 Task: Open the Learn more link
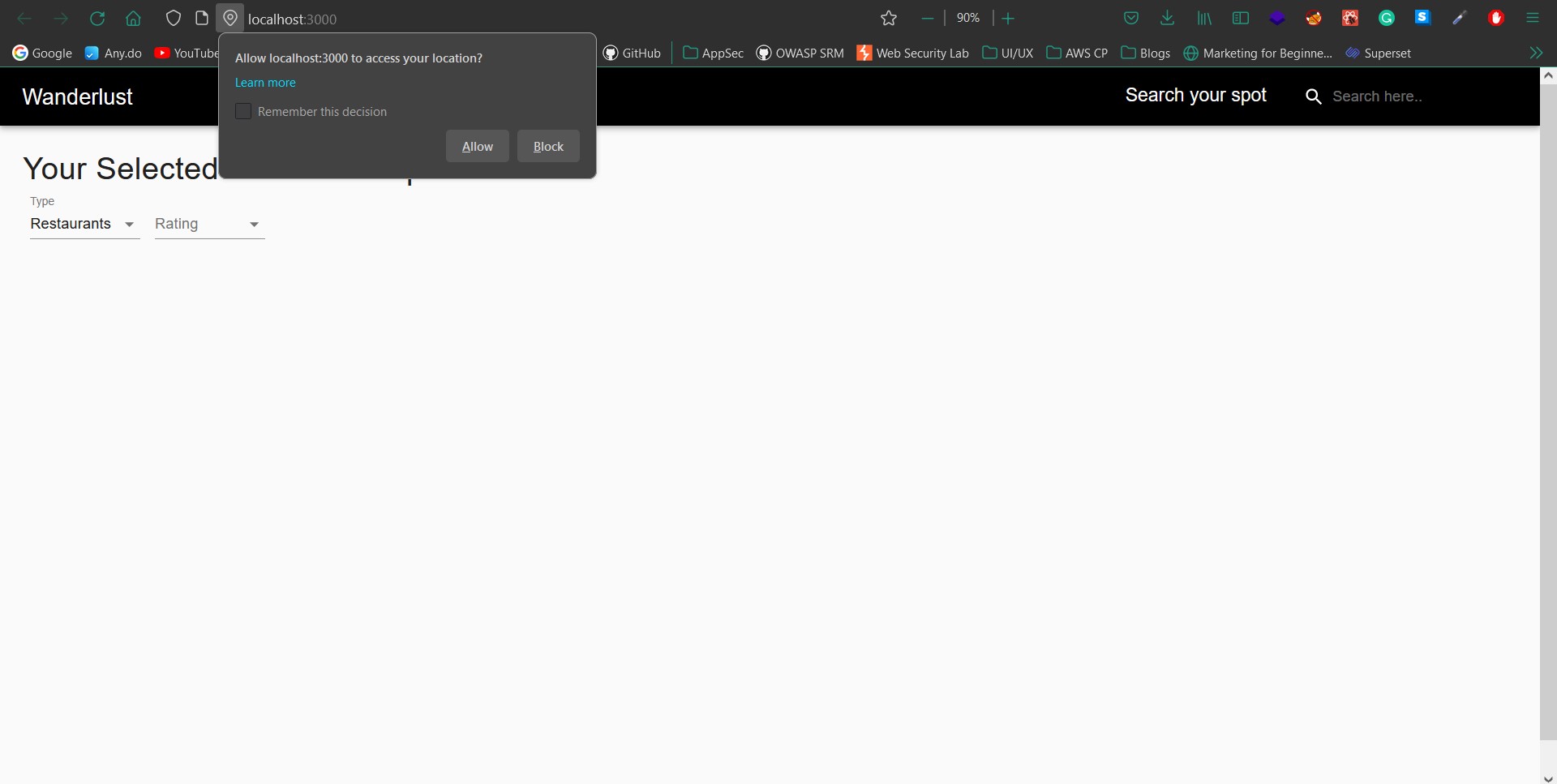coord(265,82)
